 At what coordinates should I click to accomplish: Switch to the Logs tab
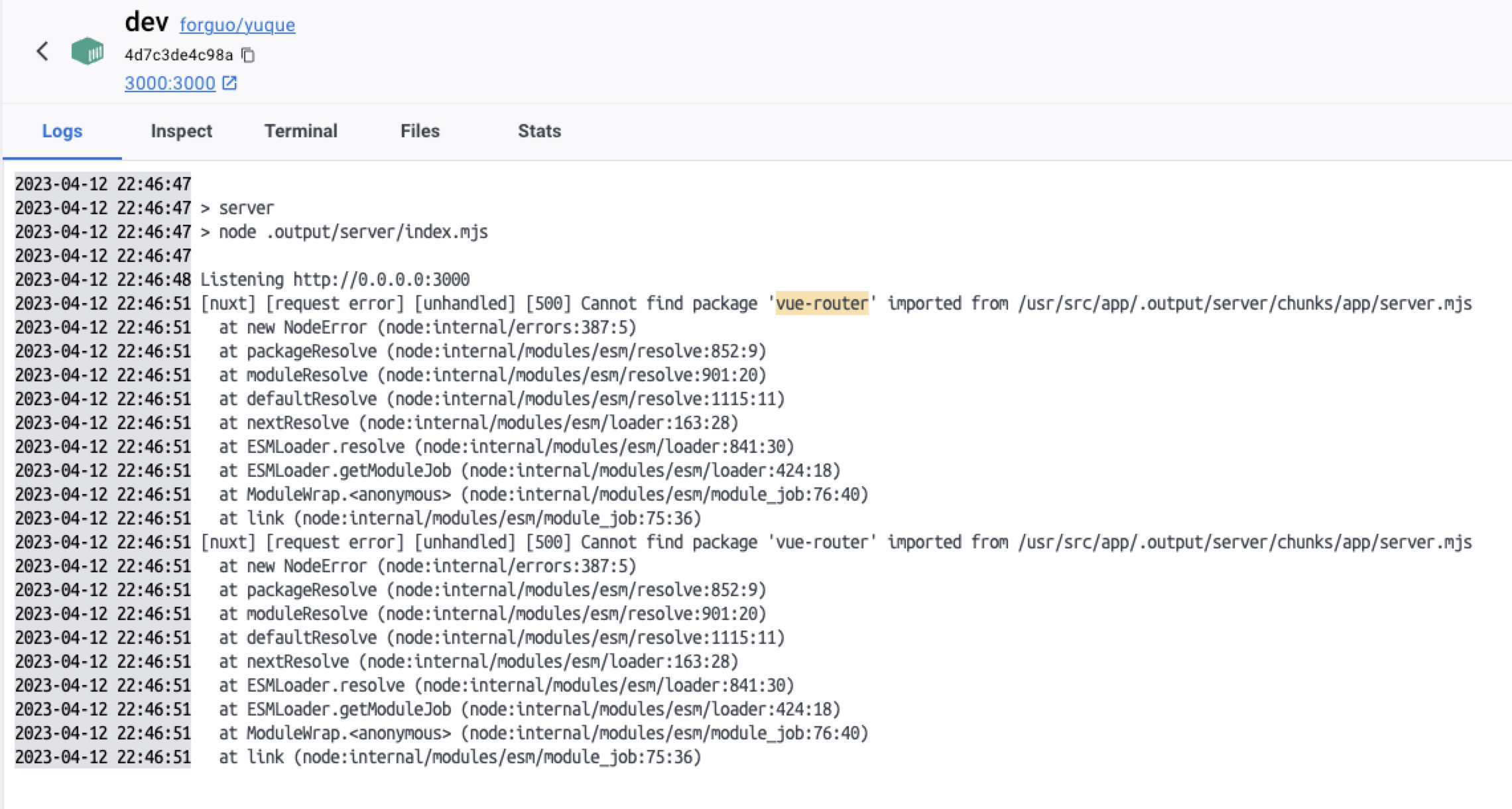click(x=62, y=131)
